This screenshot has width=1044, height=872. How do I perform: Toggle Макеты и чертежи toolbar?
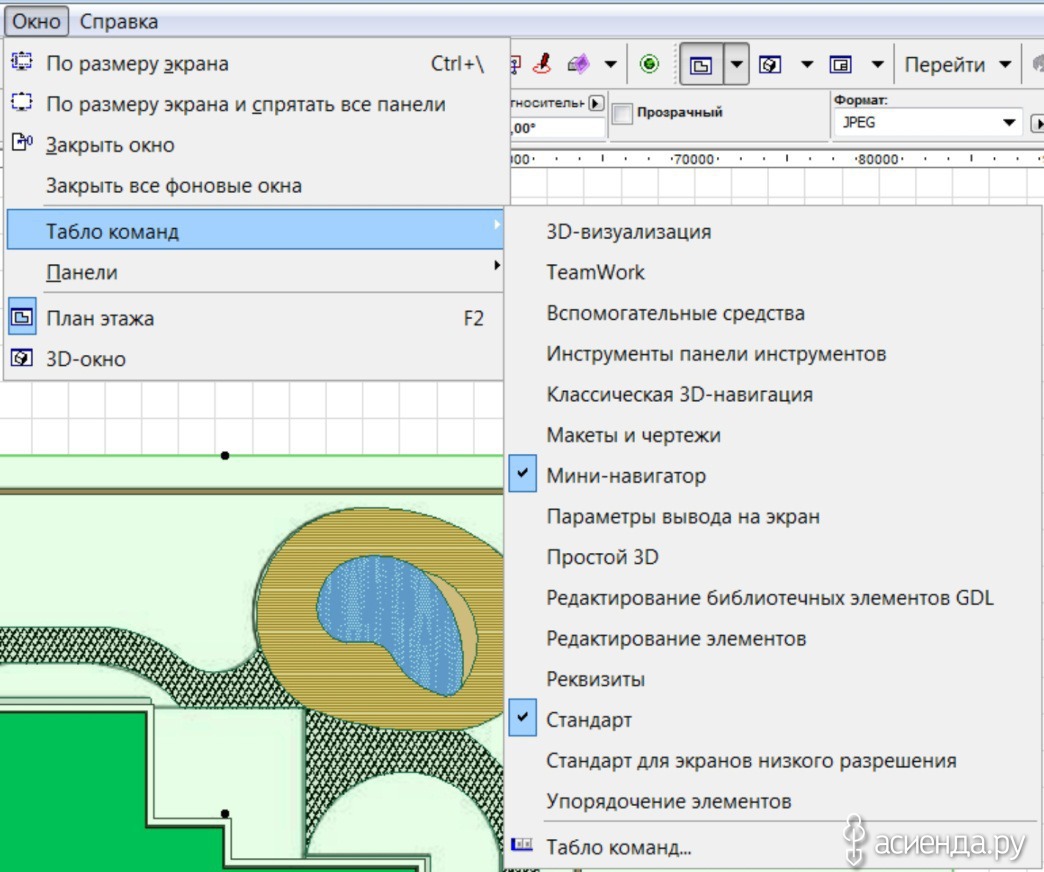(x=772, y=435)
